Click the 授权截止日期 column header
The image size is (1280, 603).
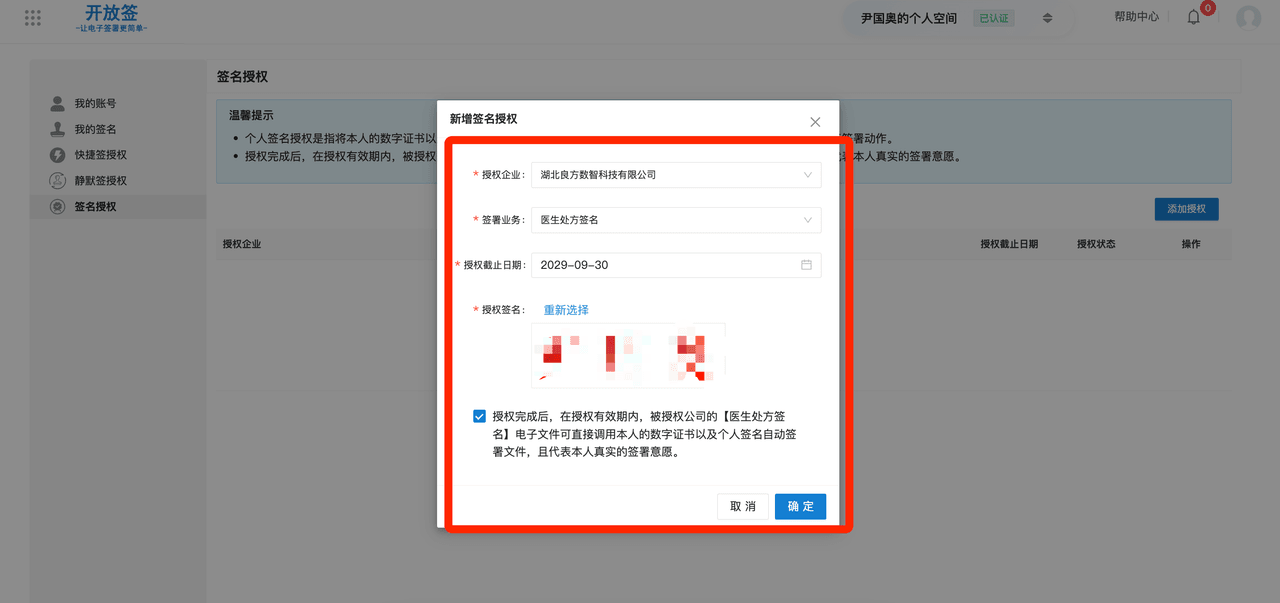1009,244
